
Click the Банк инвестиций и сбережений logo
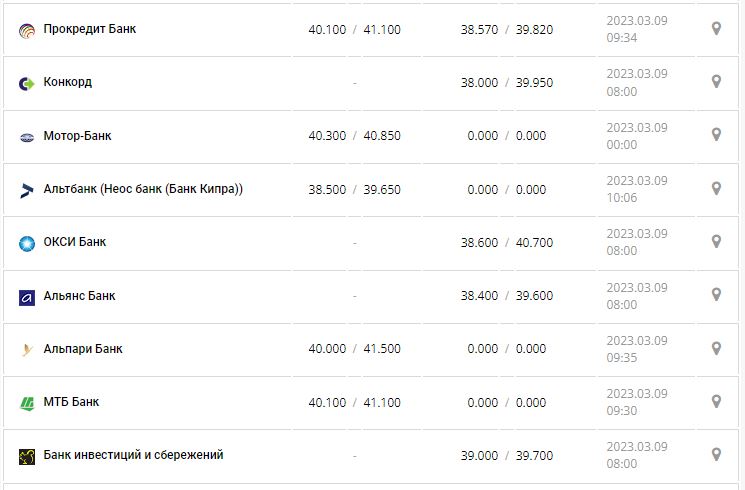pos(27,456)
